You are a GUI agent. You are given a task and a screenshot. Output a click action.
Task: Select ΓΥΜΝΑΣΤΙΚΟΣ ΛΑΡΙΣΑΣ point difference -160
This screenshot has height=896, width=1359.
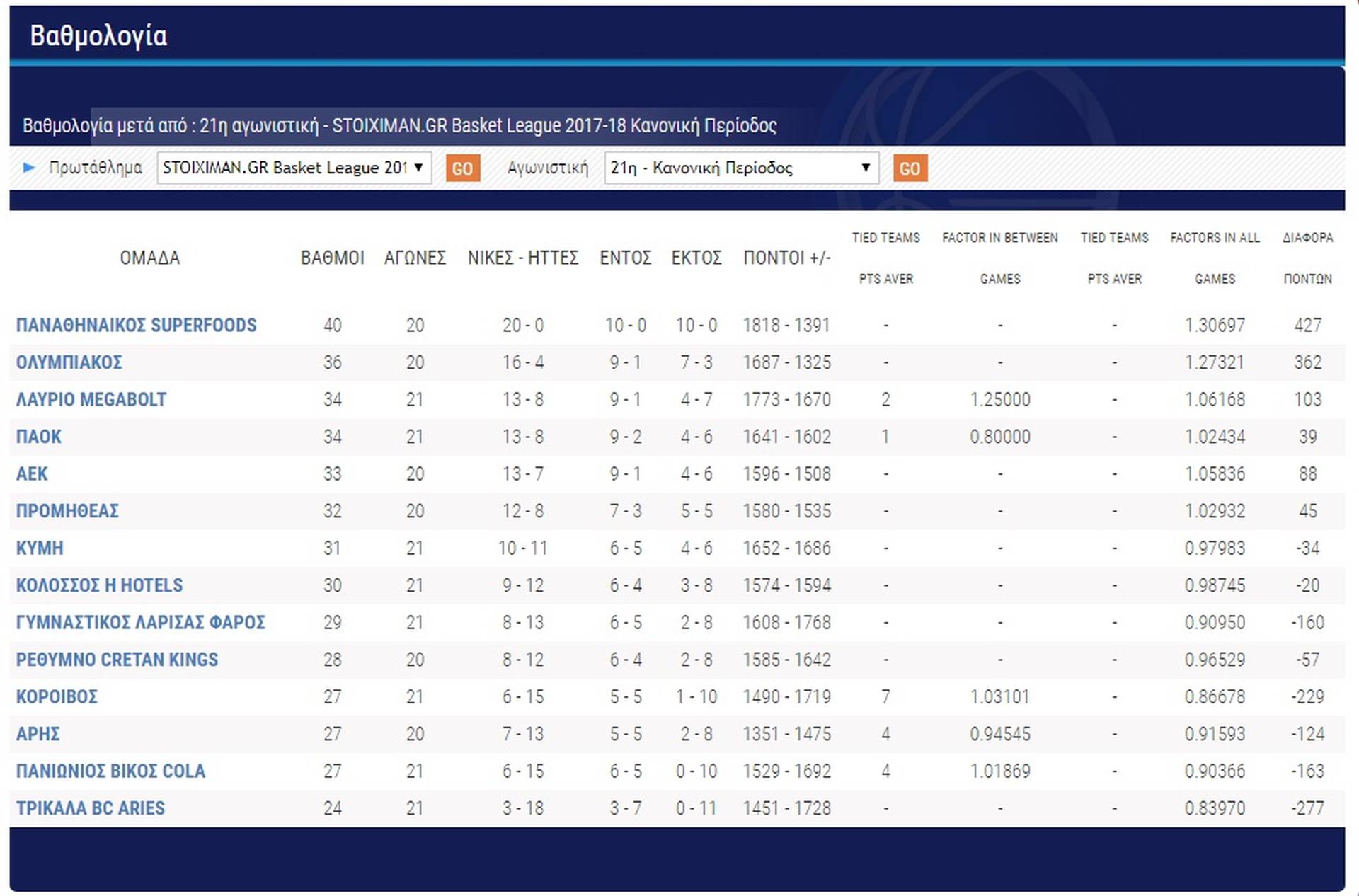point(1308,623)
